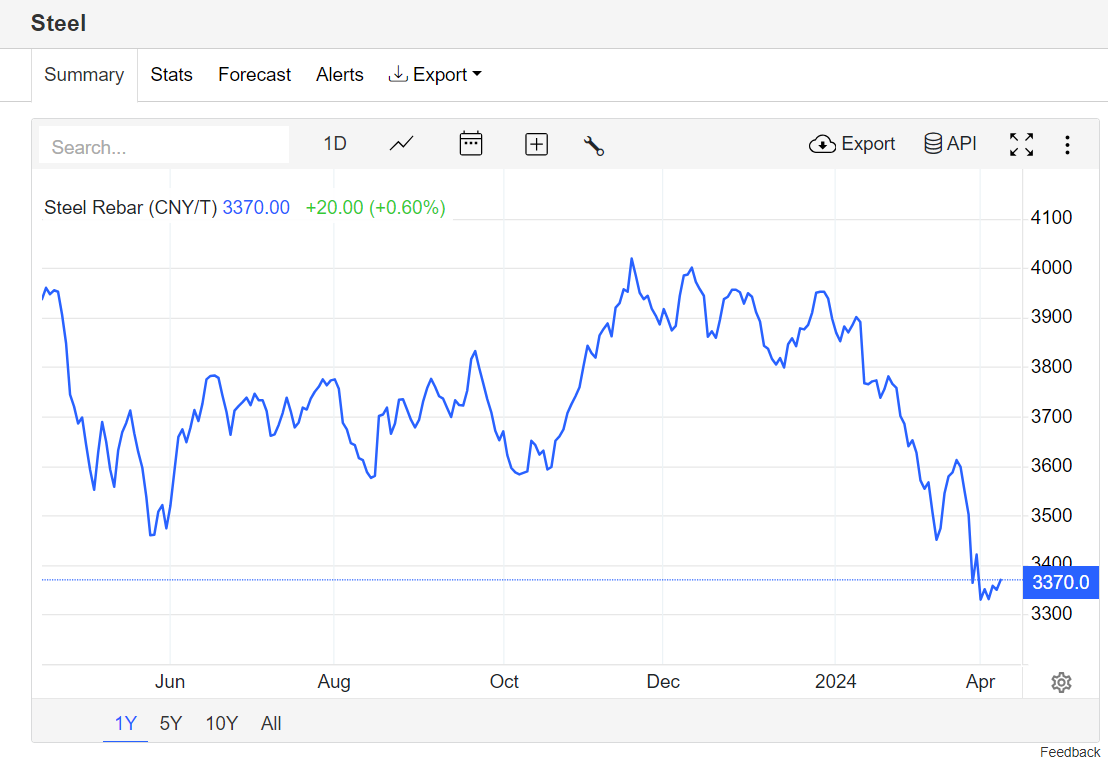Open the calendar date range picker
The image size is (1108, 781).
pos(470,144)
